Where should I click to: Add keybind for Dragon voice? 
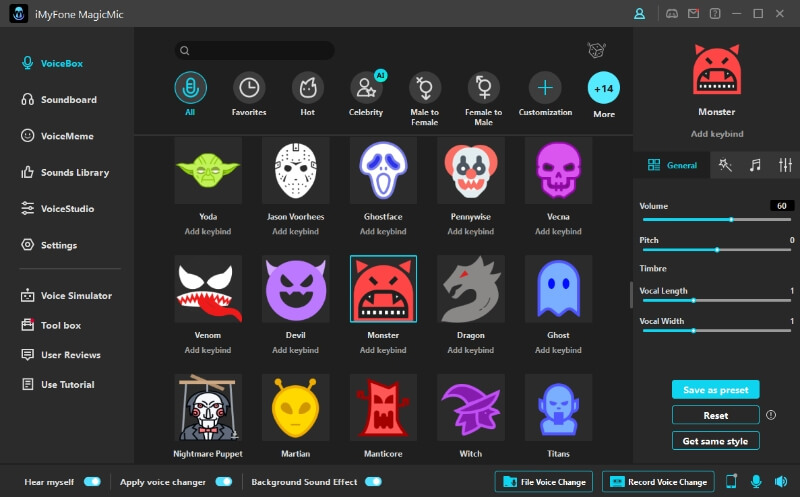(x=470, y=350)
